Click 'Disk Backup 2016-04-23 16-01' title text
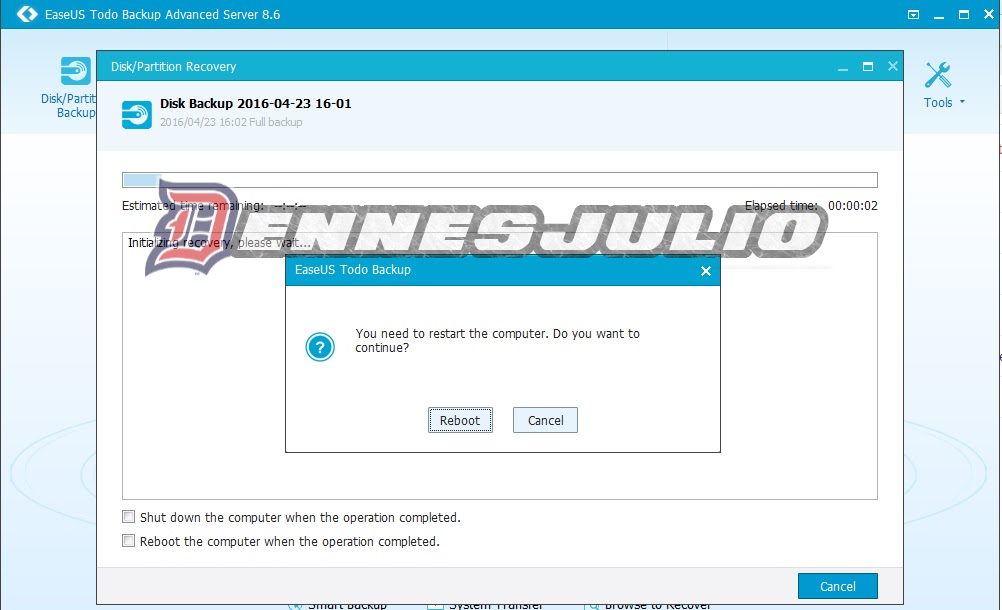This screenshot has height=610, width=1002. pyautogui.click(x=256, y=103)
